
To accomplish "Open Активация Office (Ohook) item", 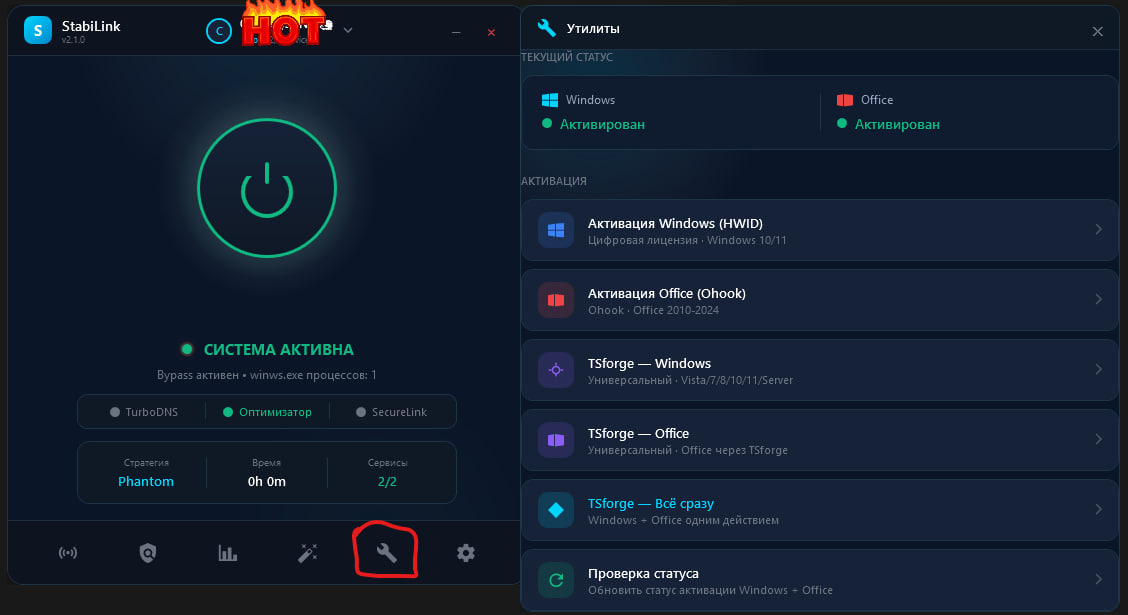I will point(819,300).
